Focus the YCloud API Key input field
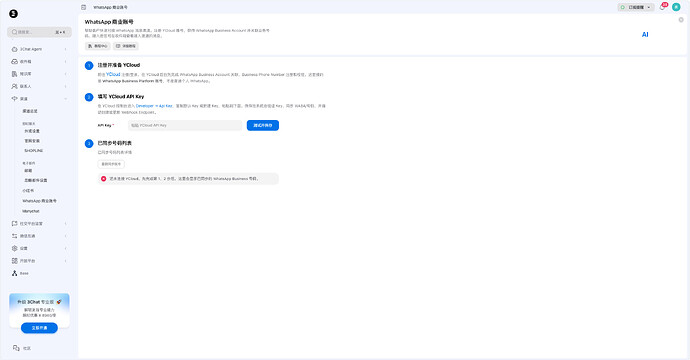Screen dimensions: 690x360 pyautogui.click(x=185, y=125)
